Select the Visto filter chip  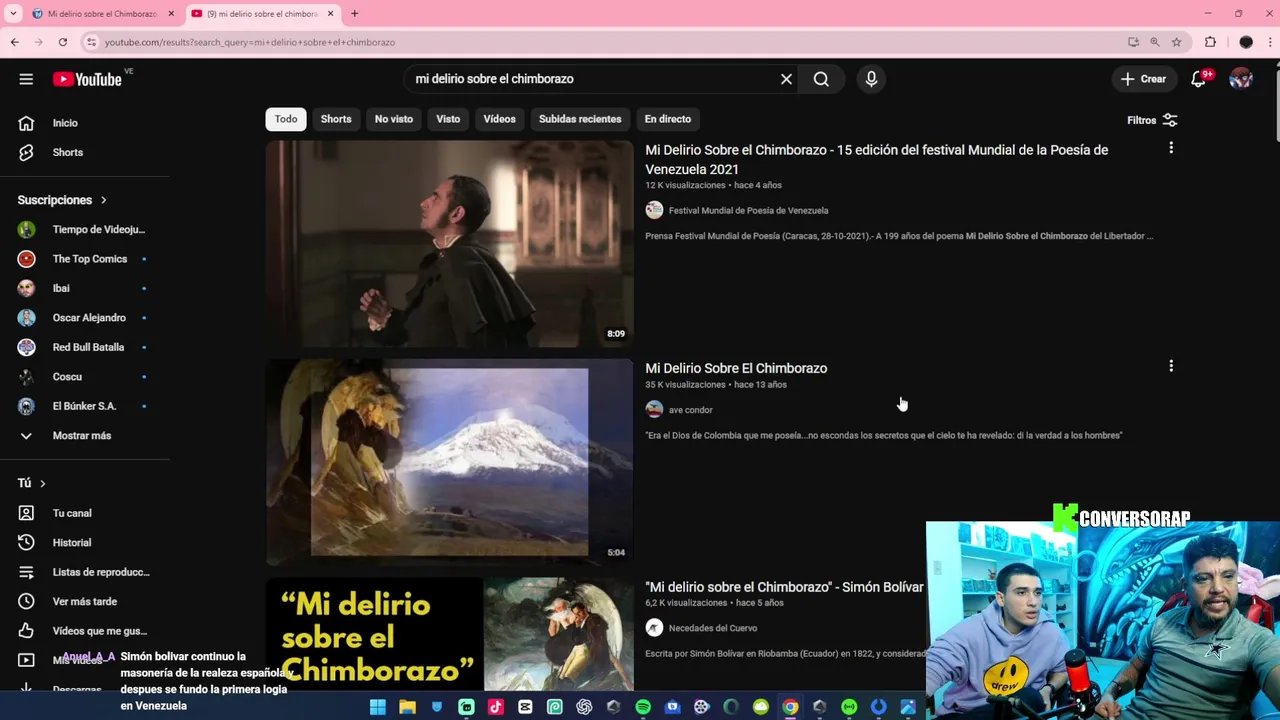click(x=448, y=119)
